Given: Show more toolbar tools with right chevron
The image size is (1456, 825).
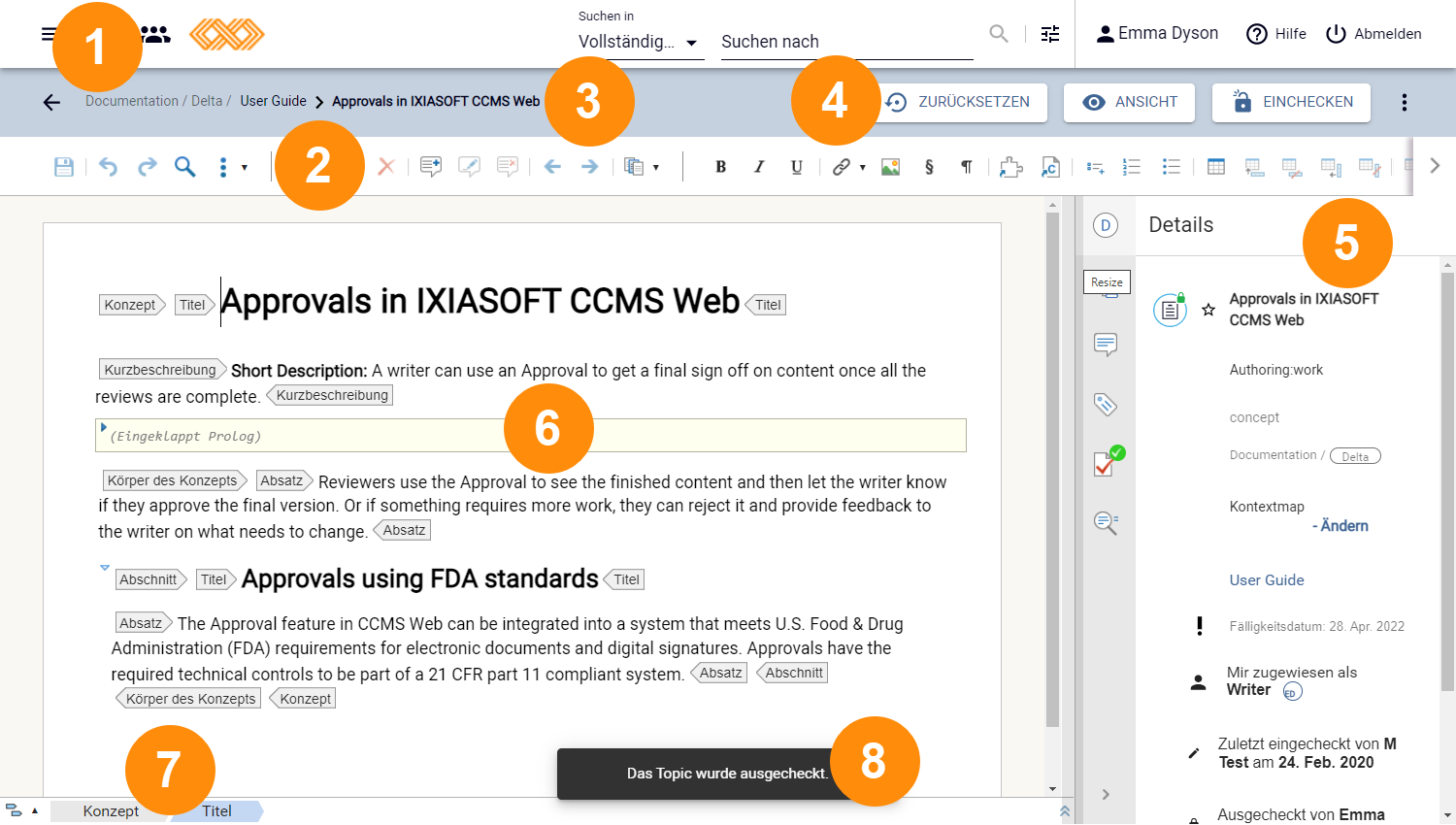Looking at the screenshot, I should (x=1435, y=166).
